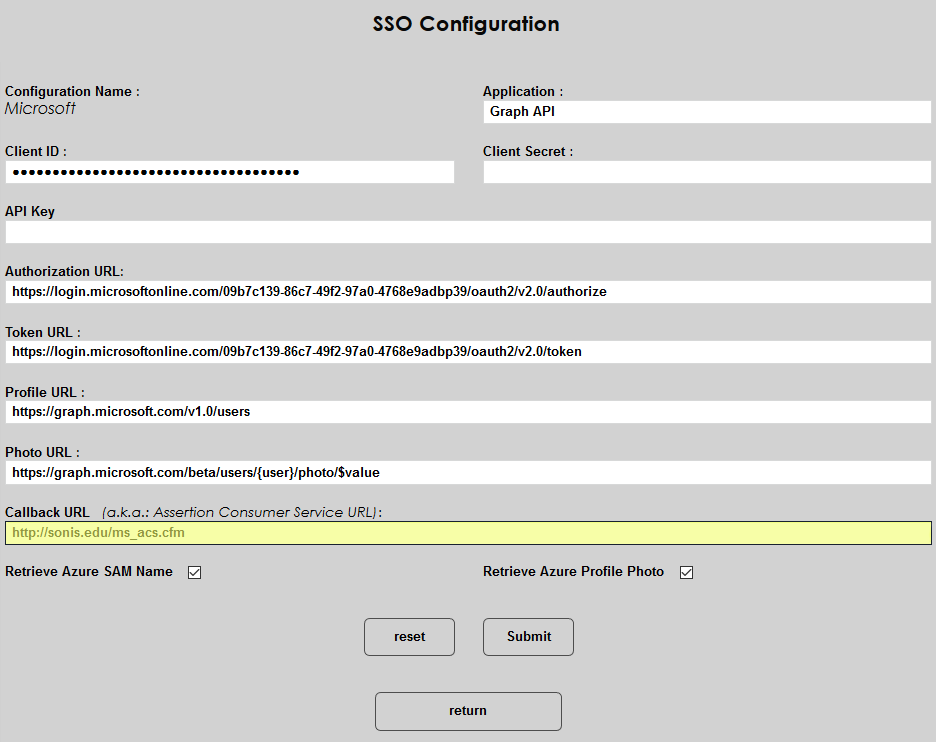Click the Retrieve Azure Profile Photo label text

coord(573,572)
